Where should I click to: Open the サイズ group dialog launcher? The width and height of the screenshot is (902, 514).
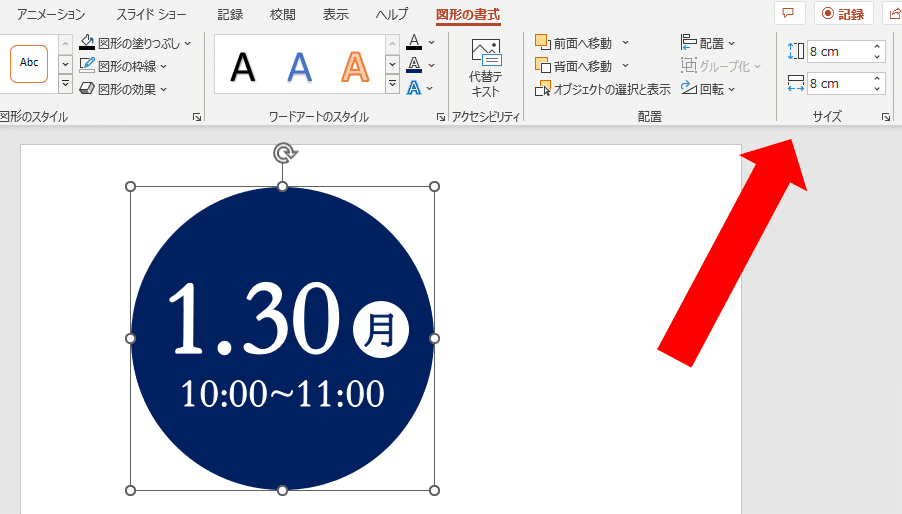coord(886,118)
